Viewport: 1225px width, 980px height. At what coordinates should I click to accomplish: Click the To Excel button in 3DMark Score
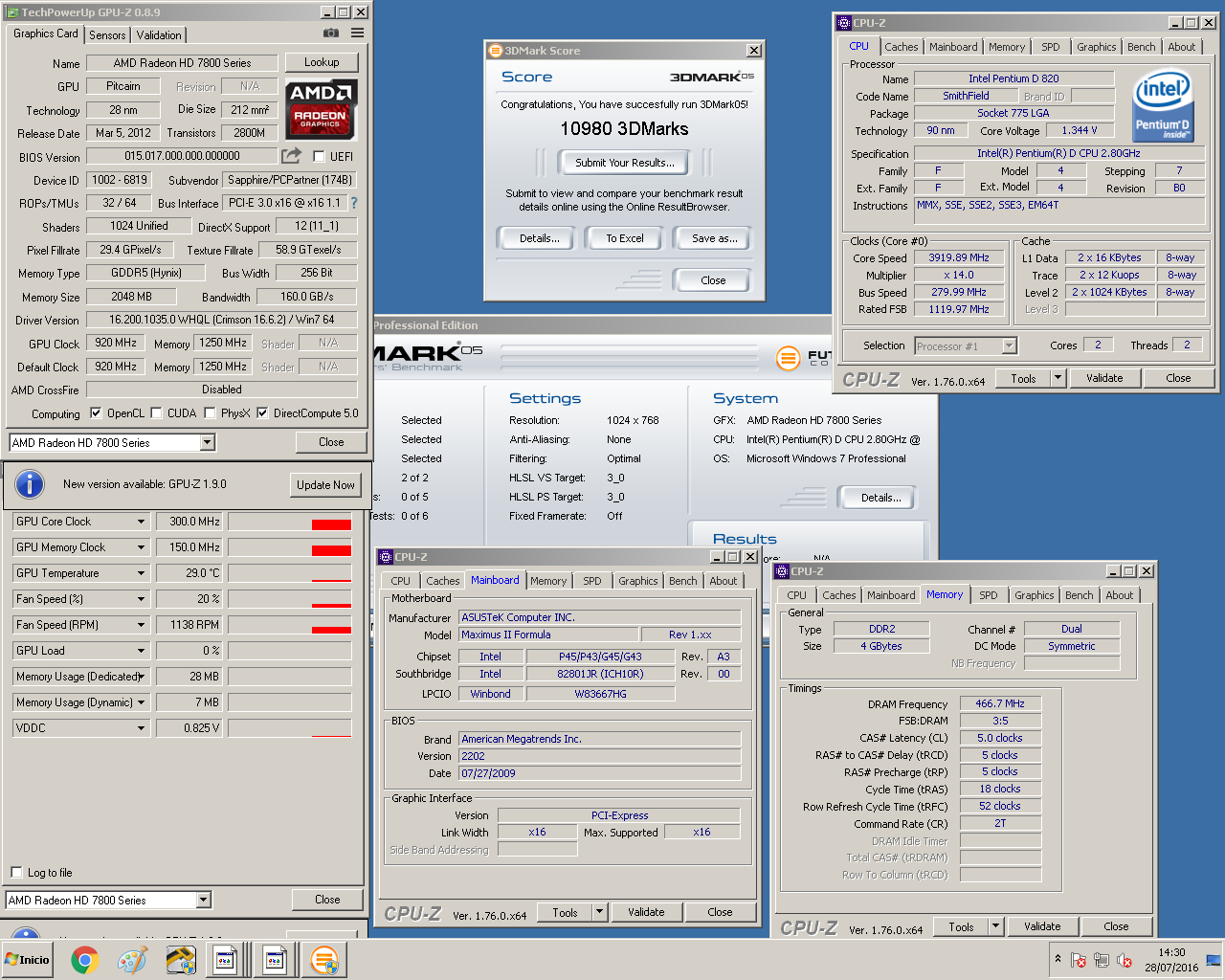click(x=625, y=238)
